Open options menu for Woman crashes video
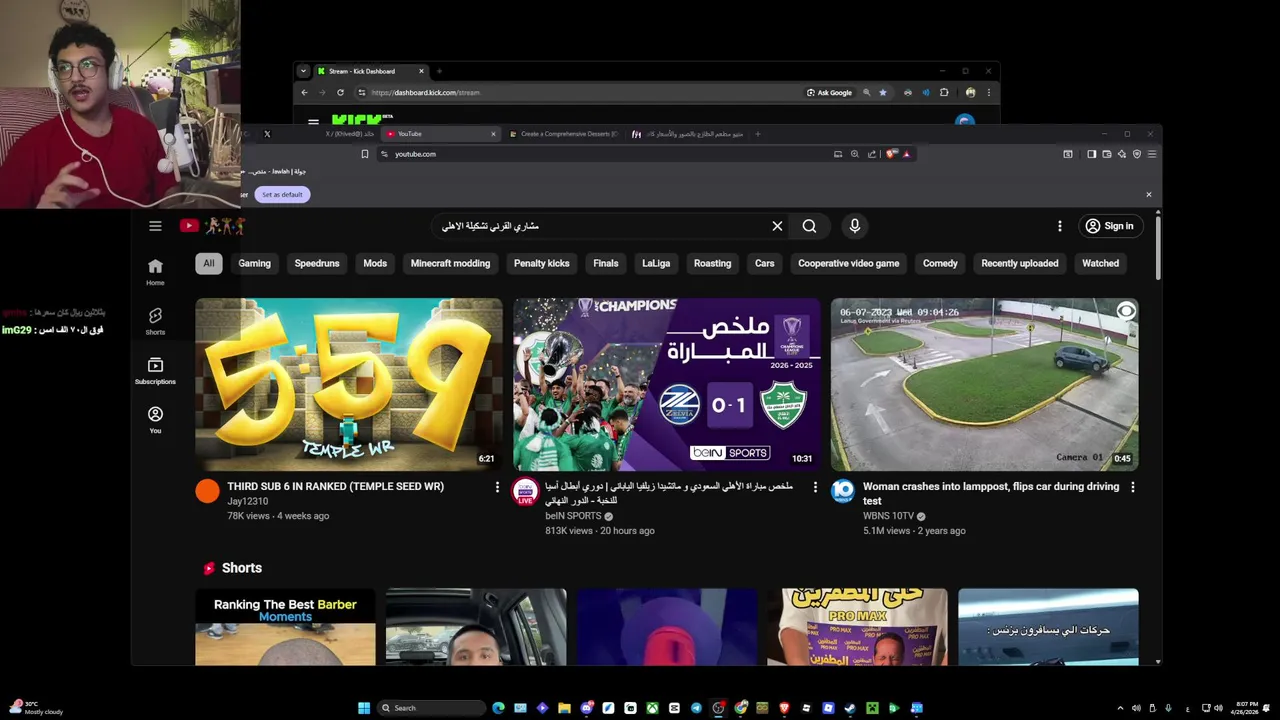Image resolution: width=1280 pixels, height=720 pixels. click(1132, 487)
